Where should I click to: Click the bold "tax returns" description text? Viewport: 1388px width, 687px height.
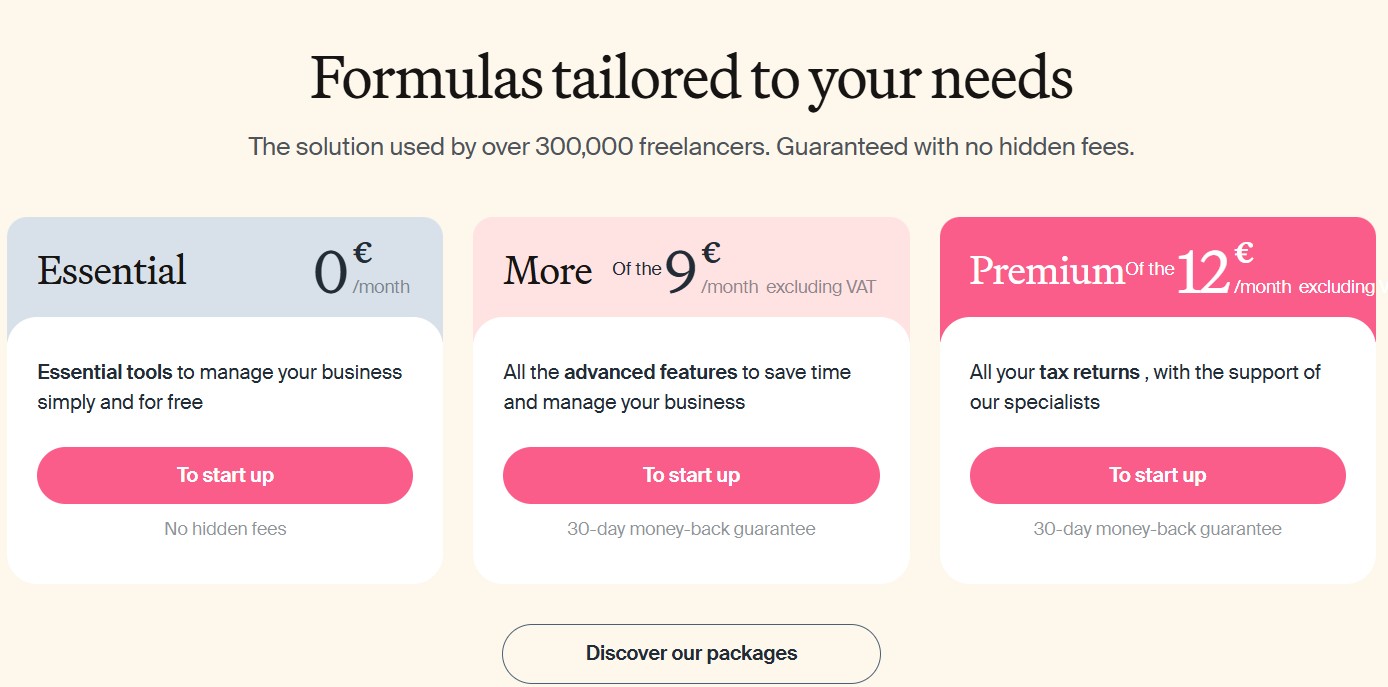[x=1089, y=373]
